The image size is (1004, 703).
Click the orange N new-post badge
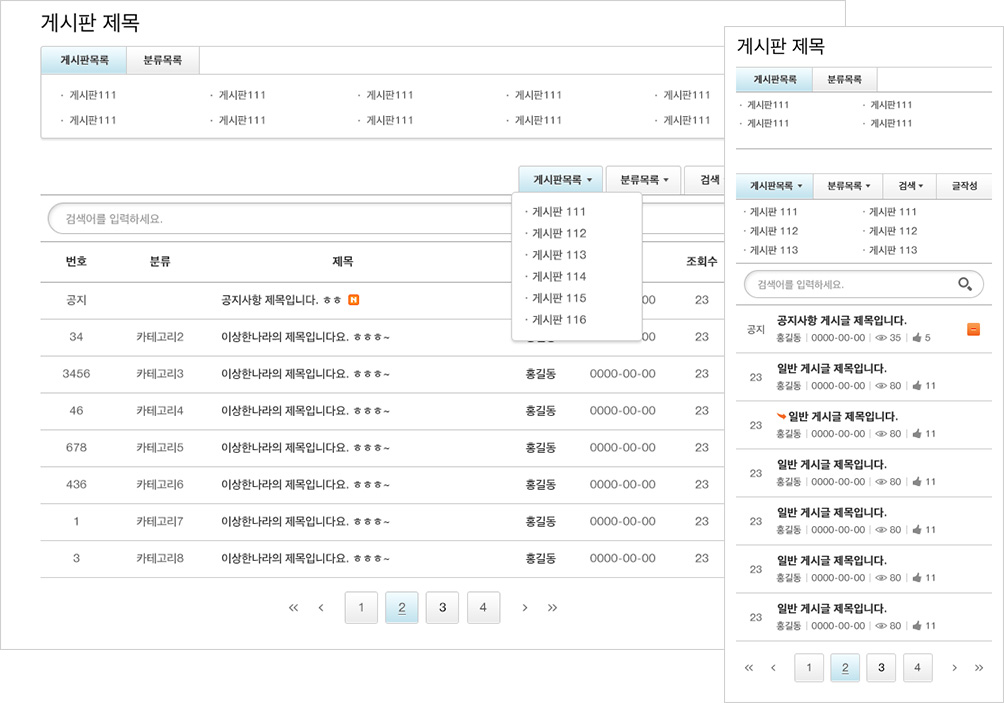tap(354, 299)
